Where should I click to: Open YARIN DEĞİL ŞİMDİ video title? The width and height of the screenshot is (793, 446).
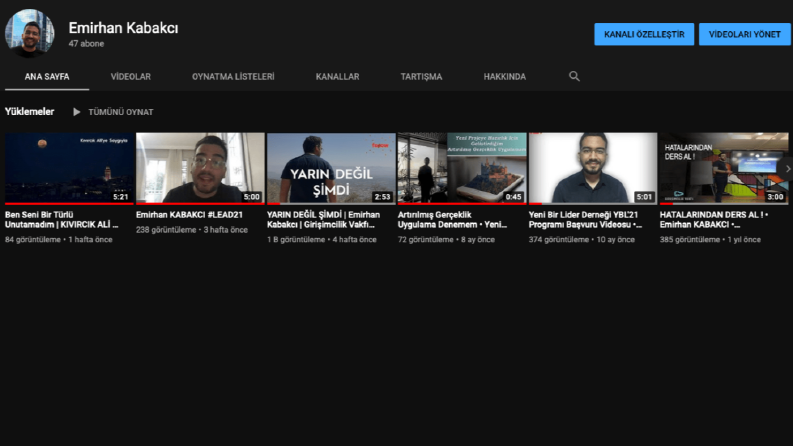[323, 219]
